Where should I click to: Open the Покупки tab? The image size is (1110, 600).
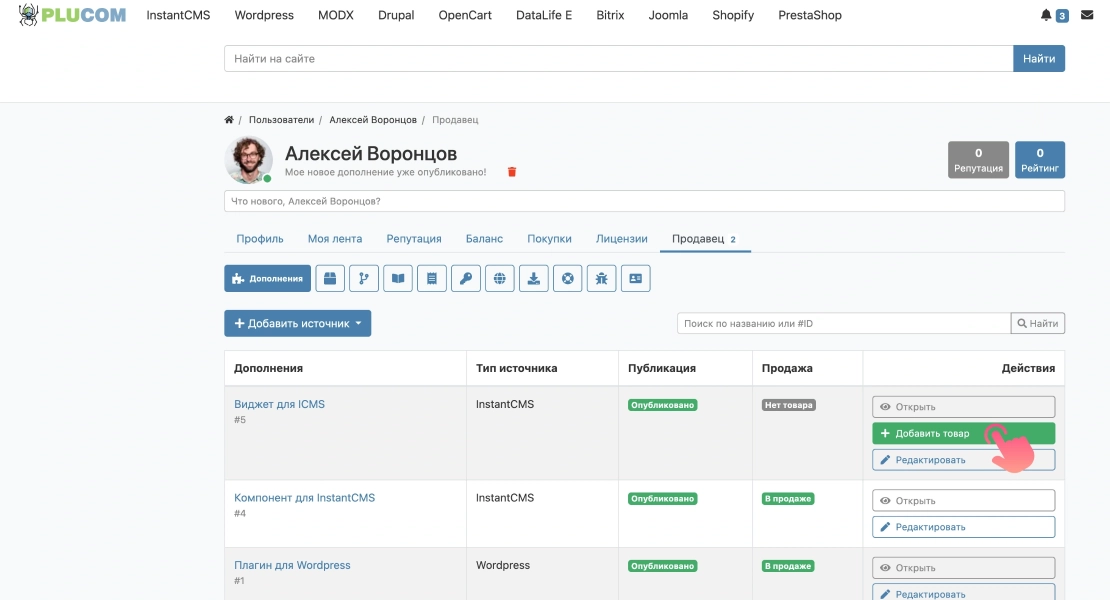pyautogui.click(x=549, y=239)
